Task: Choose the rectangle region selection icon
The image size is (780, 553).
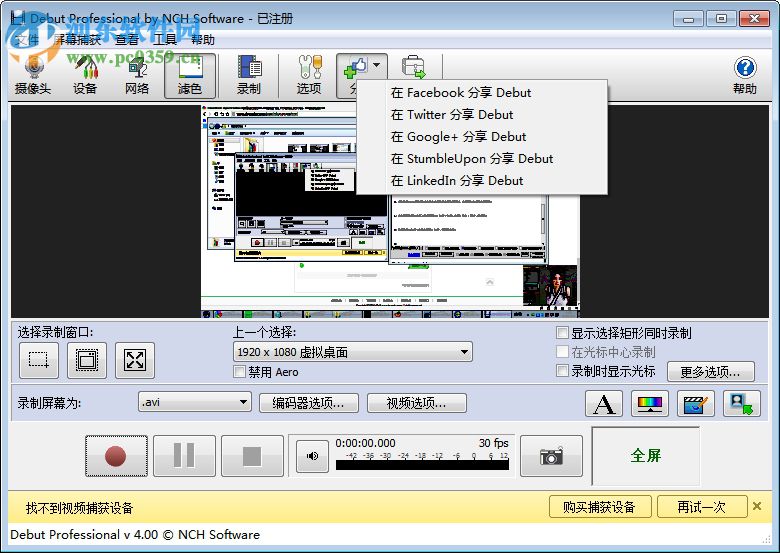Action: (39, 360)
